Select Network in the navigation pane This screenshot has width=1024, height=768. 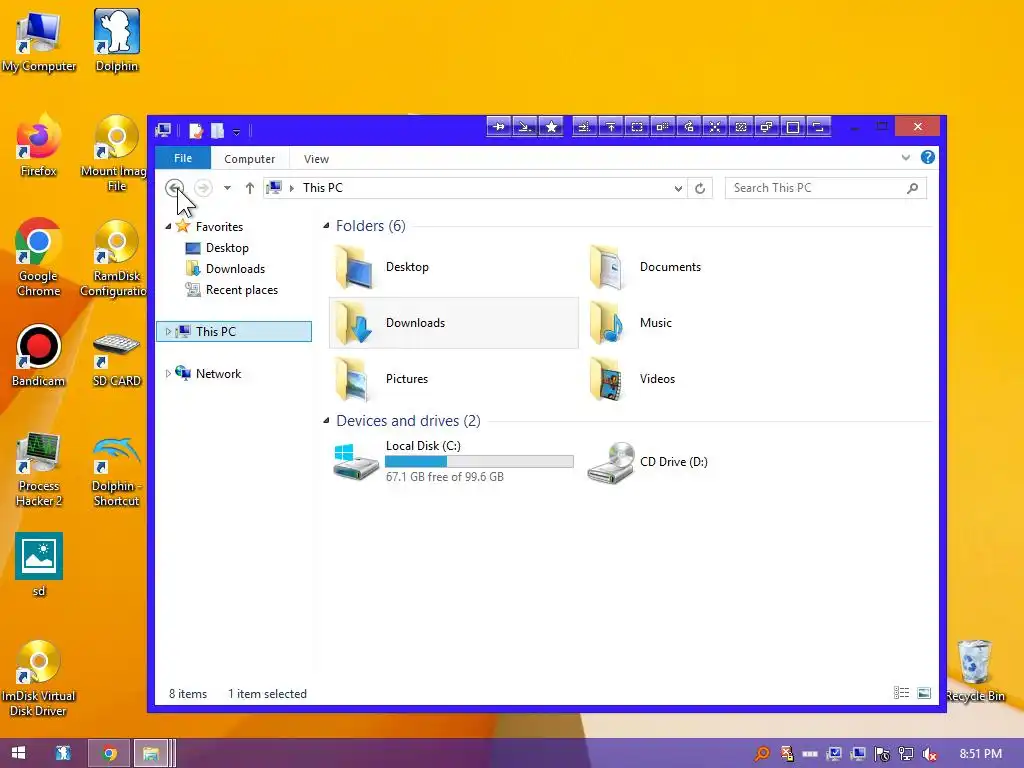click(218, 374)
